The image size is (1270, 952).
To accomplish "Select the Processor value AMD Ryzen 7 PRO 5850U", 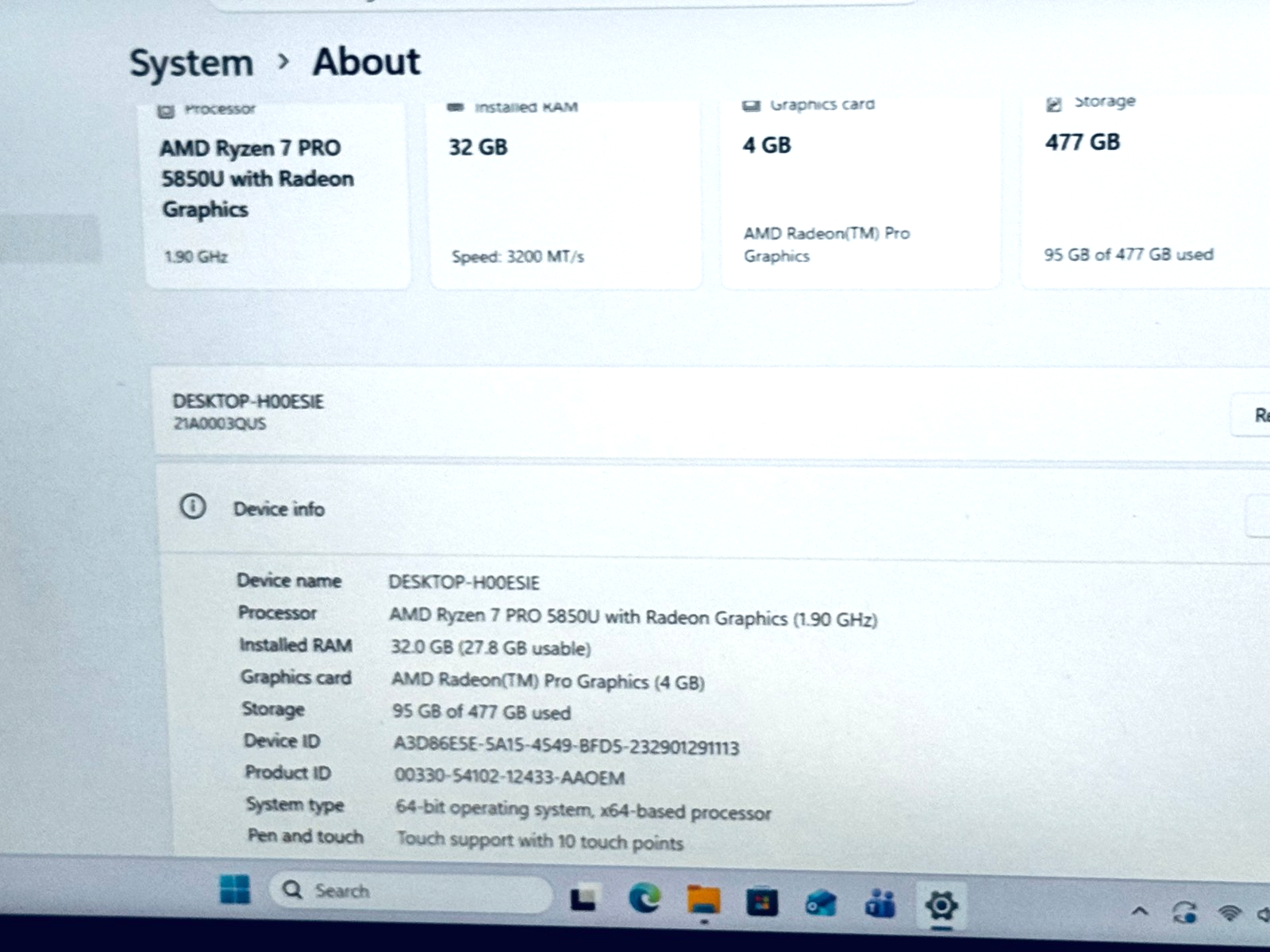I will pos(633,617).
